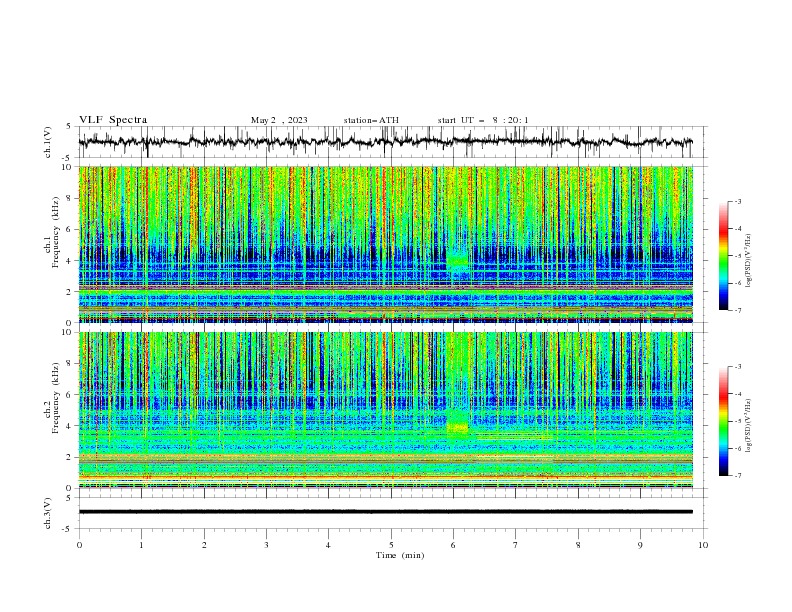
Task: Click the "5" tick on ch.1(V) axis
Action: tap(69, 126)
